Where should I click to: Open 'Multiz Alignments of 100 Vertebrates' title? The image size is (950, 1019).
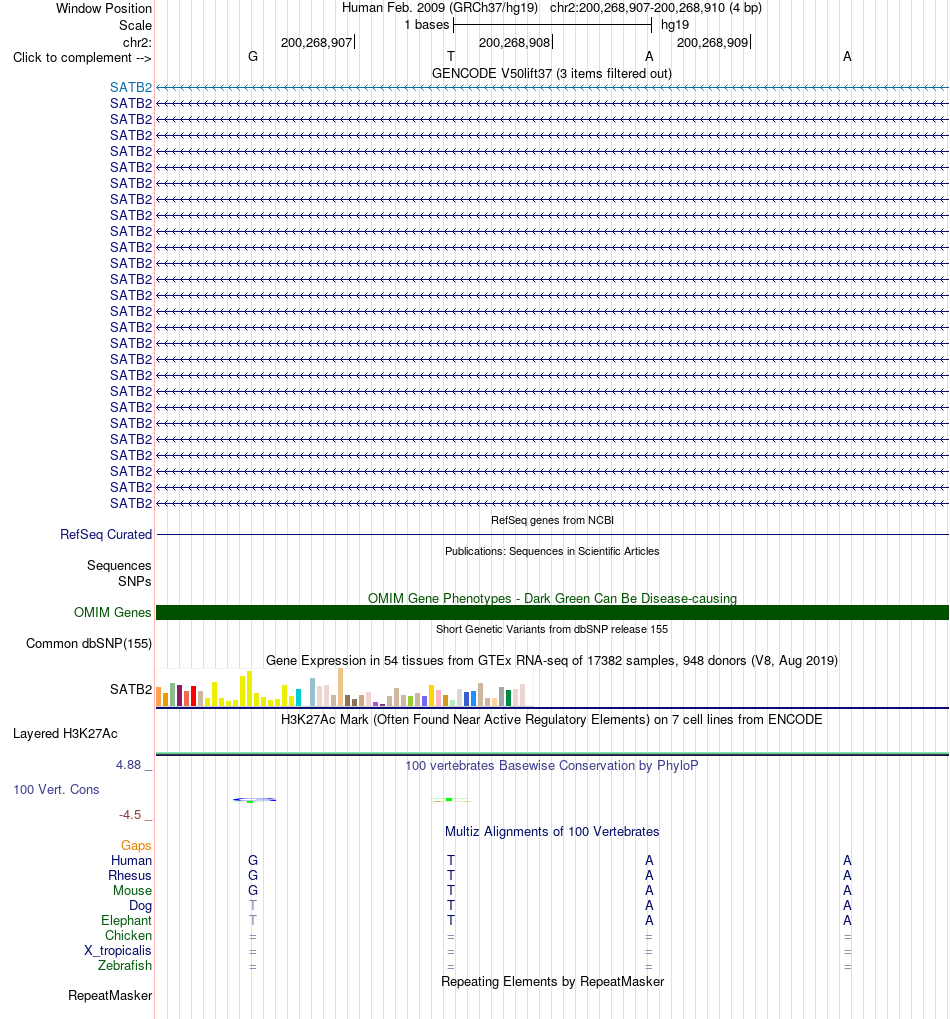(x=552, y=832)
